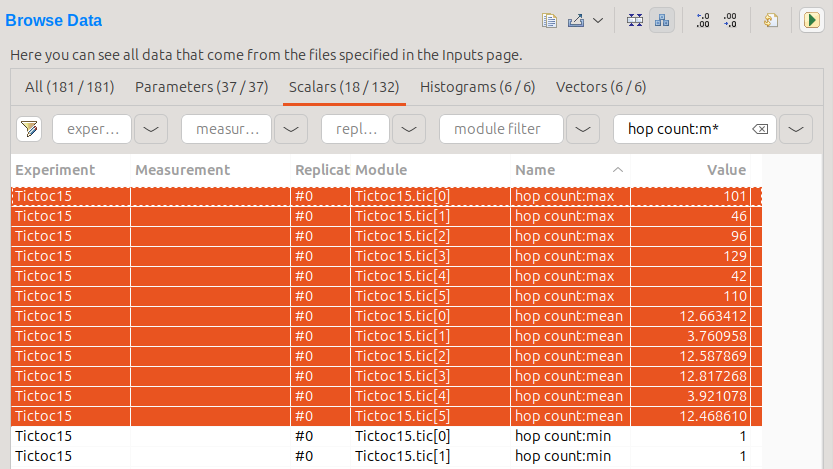Click the Measurement column header

pyautogui.click(x=210, y=170)
